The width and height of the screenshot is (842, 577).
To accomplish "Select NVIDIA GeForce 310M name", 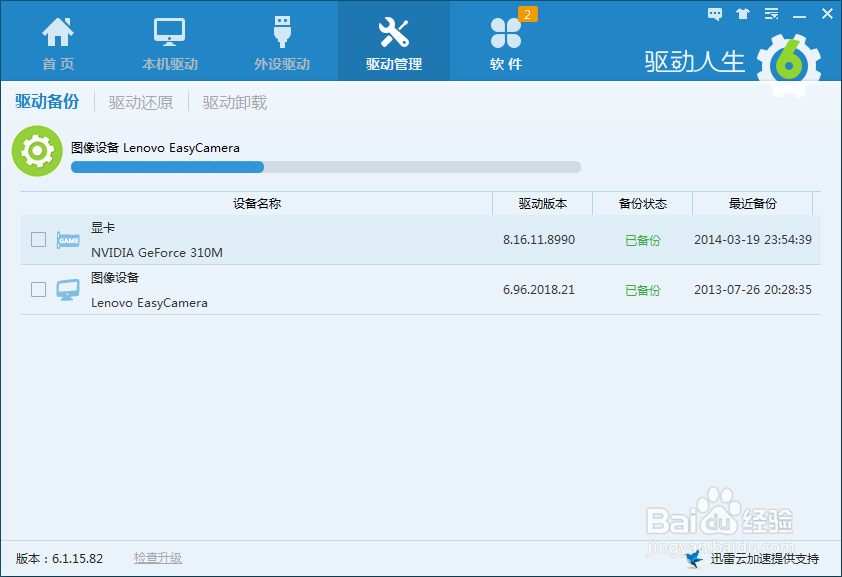I will [157, 252].
